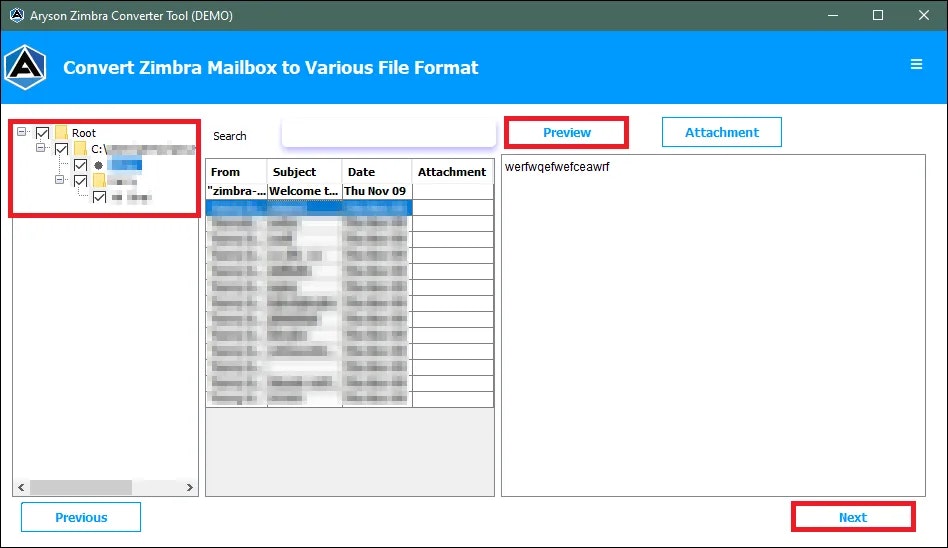Toggle checkbox of the second subfolder
Screen dimensions: 948x548
pos(80,181)
